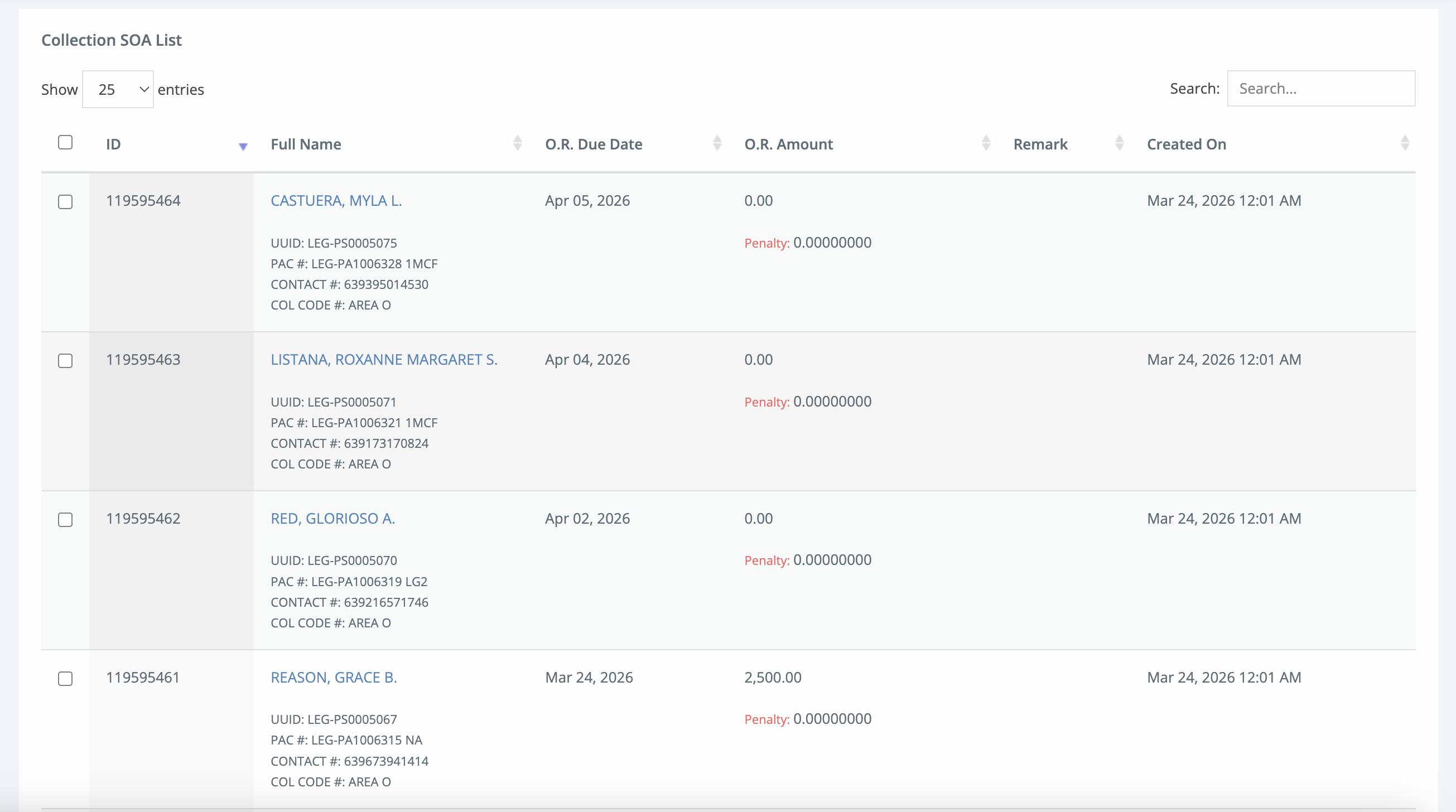
Task: Open REASON, GRACE B. link
Action: (334, 677)
